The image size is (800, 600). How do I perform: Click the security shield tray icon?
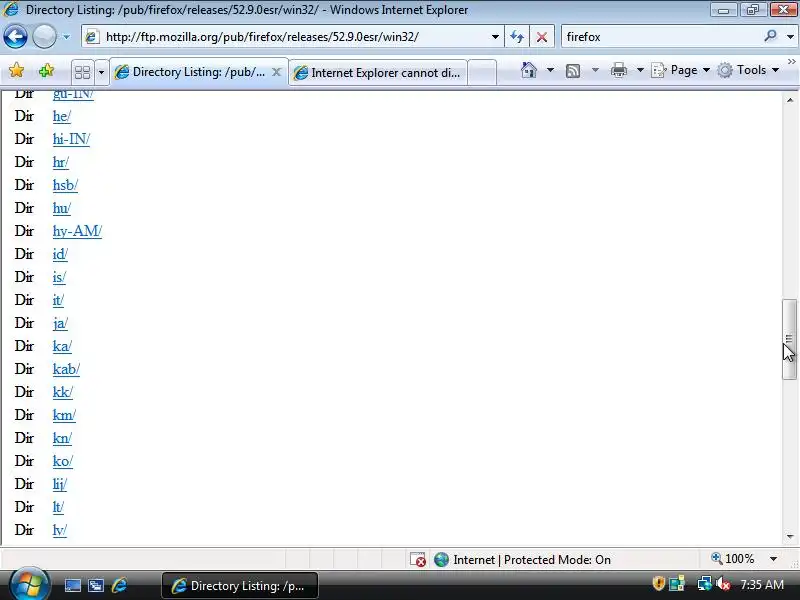pos(659,583)
